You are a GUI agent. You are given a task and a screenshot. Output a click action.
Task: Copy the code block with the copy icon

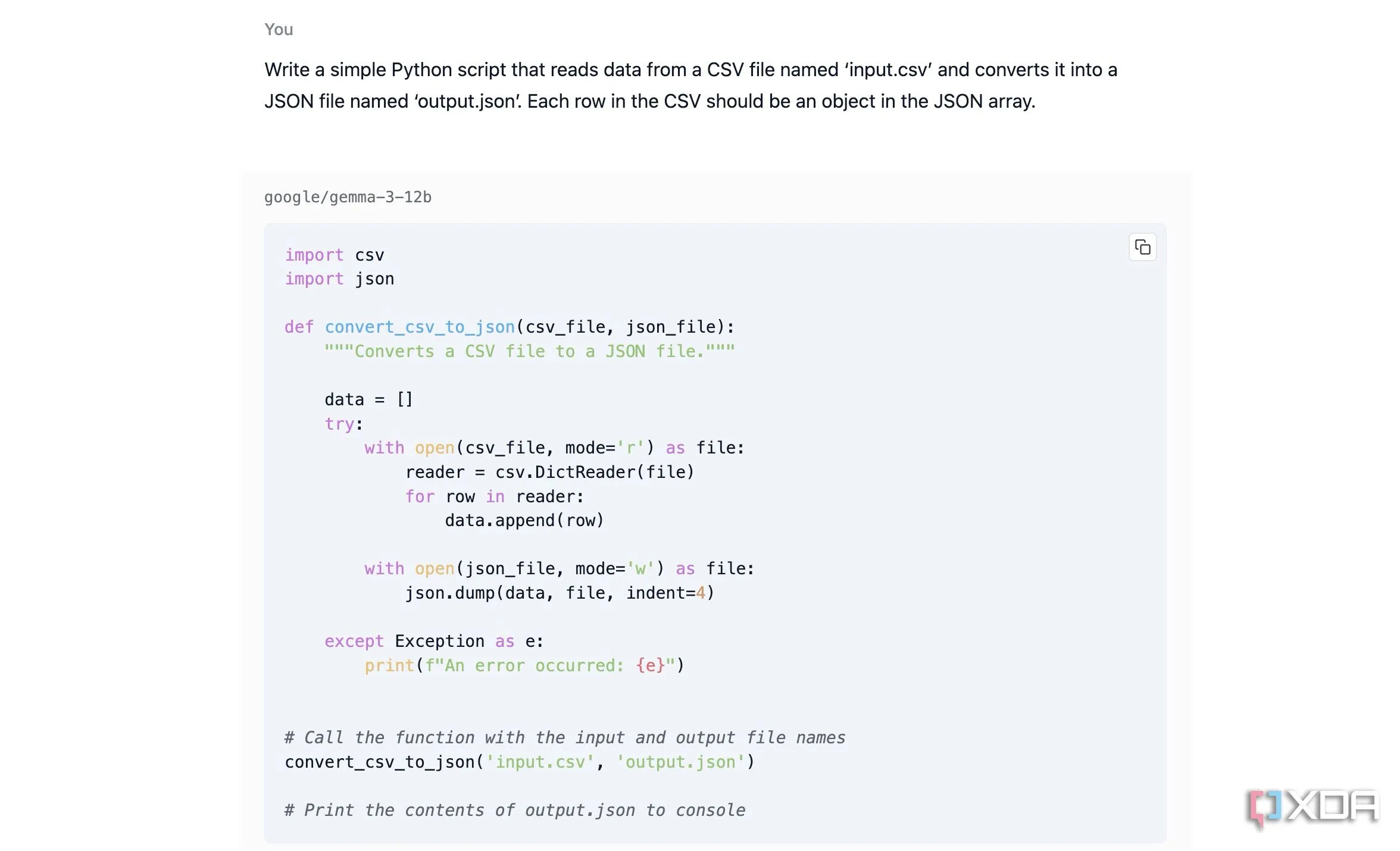(x=1142, y=247)
